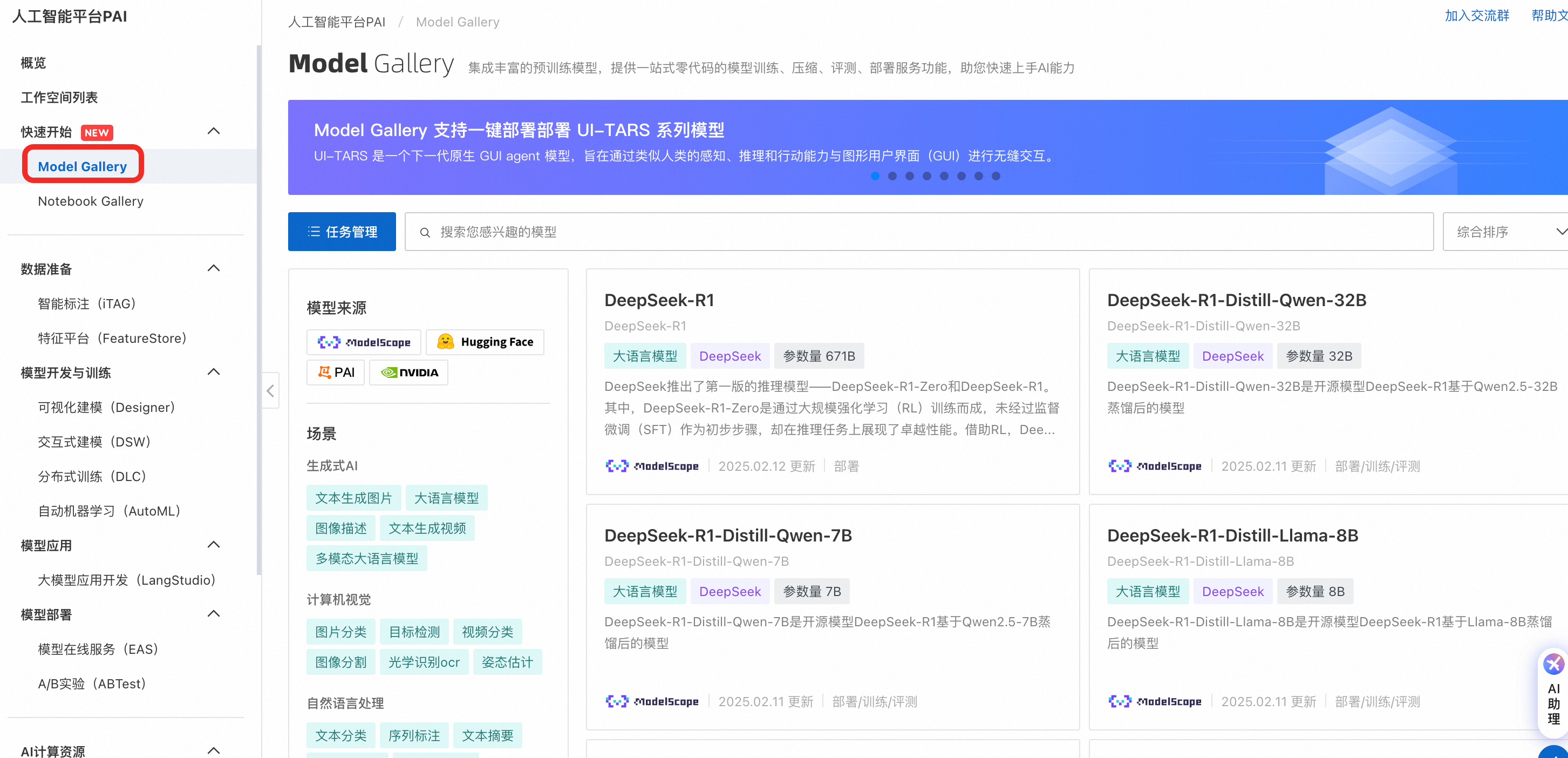Toggle the 大语言模型 scenario filter tag

tap(446, 498)
